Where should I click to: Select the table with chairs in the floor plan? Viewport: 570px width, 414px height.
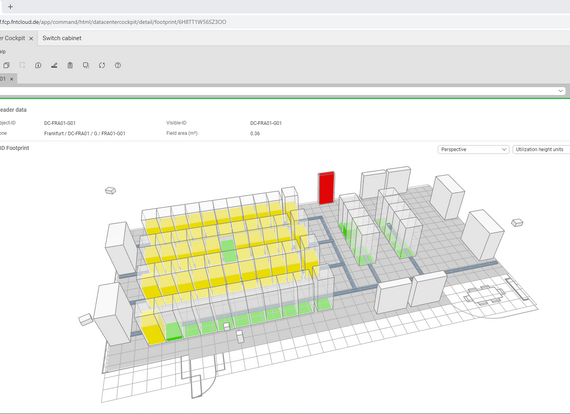484,295
